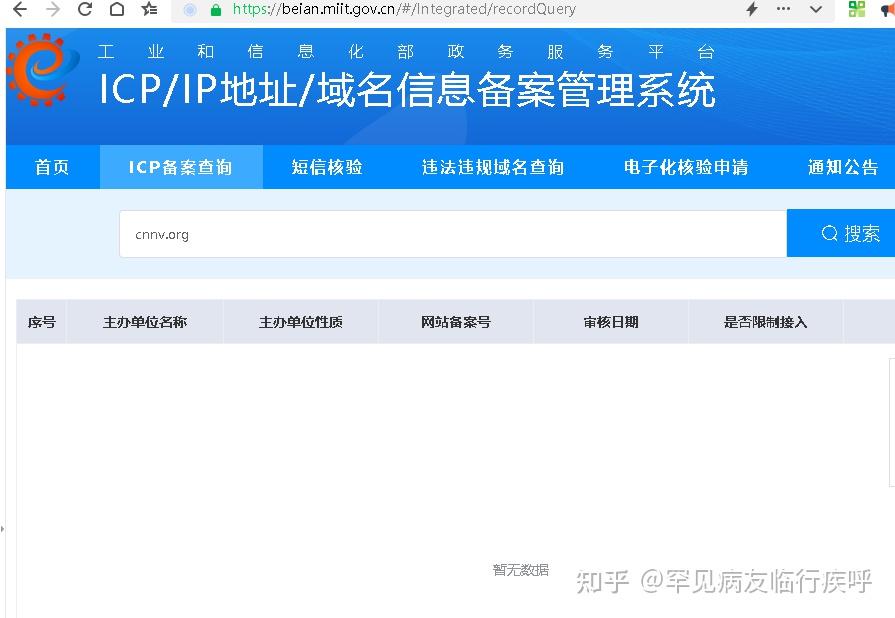This screenshot has height=618, width=895.
Task: Go to 通知公告 section
Action: [x=842, y=167]
